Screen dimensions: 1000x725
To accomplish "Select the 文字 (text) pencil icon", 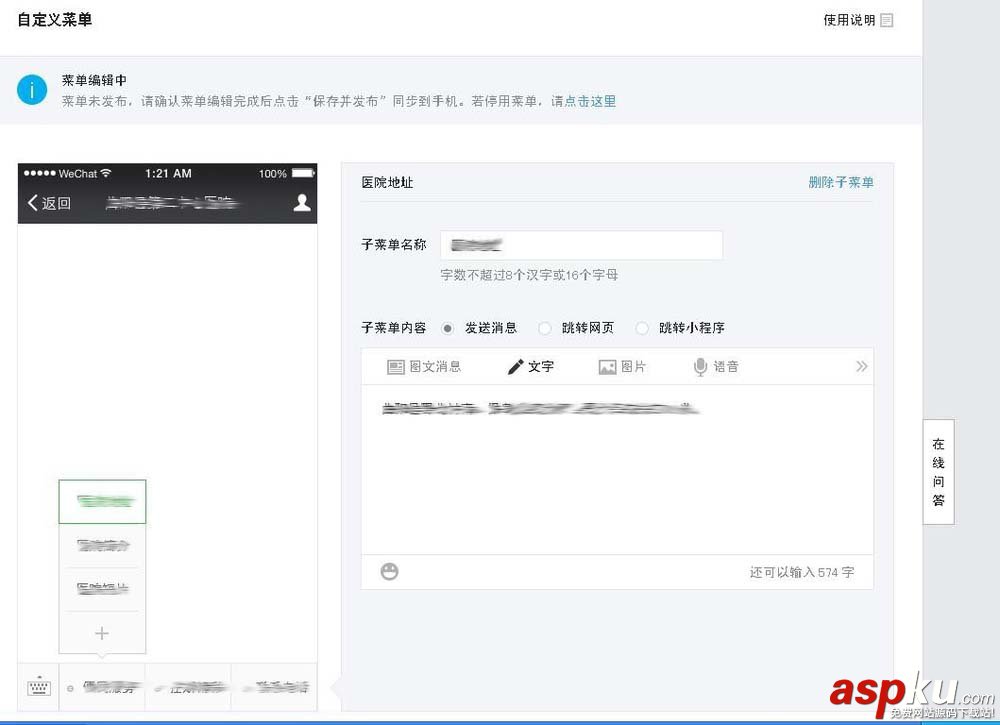I will 530,367.
